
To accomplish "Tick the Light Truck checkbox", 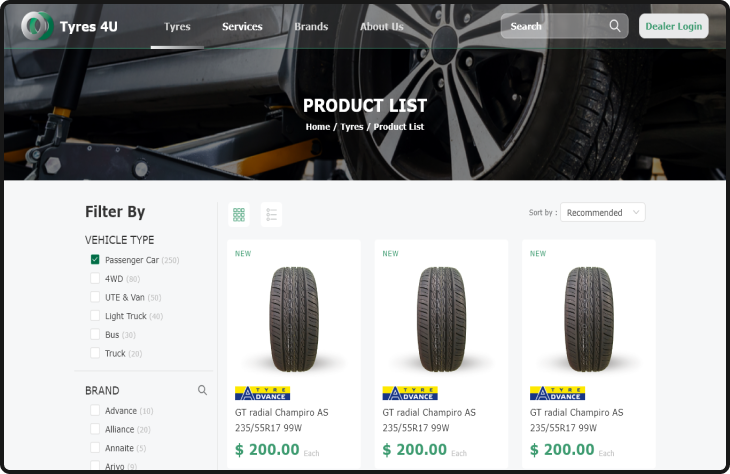I will click(x=95, y=316).
